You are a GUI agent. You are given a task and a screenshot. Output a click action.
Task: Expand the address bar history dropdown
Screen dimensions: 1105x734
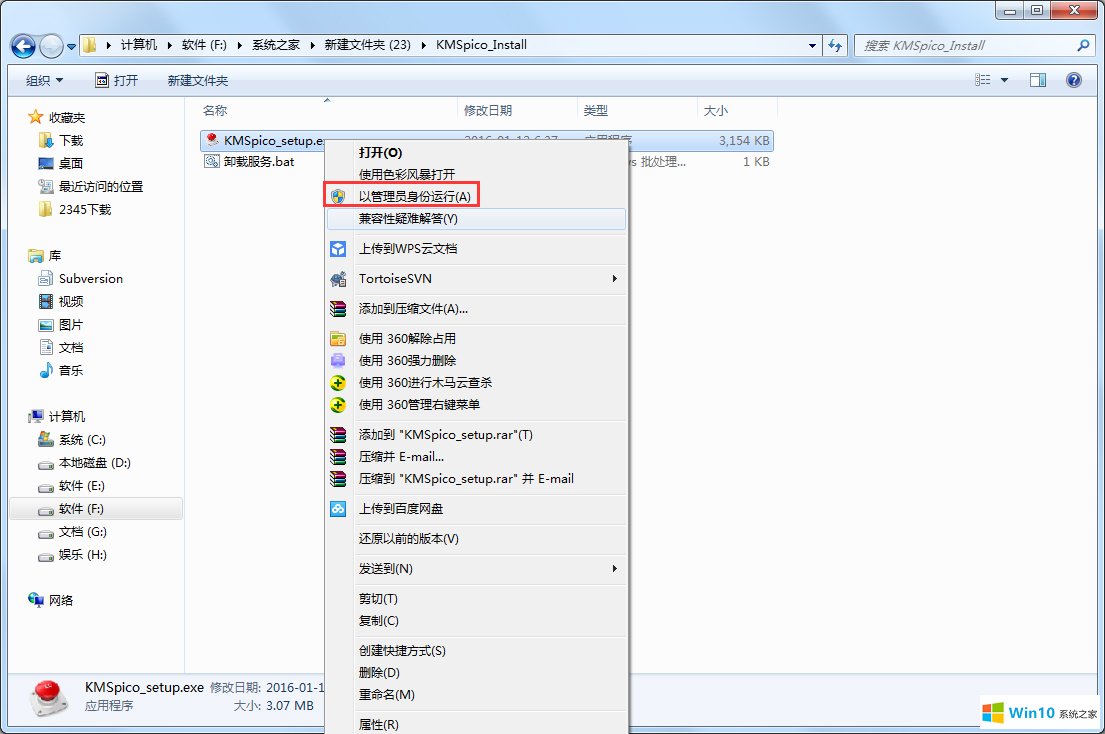(x=813, y=46)
